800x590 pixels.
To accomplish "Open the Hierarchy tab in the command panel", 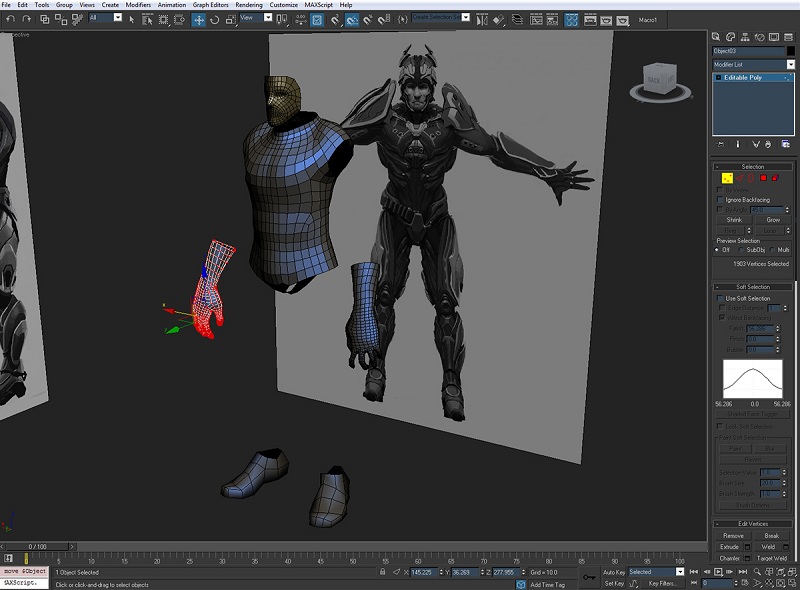I will (x=745, y=37).
